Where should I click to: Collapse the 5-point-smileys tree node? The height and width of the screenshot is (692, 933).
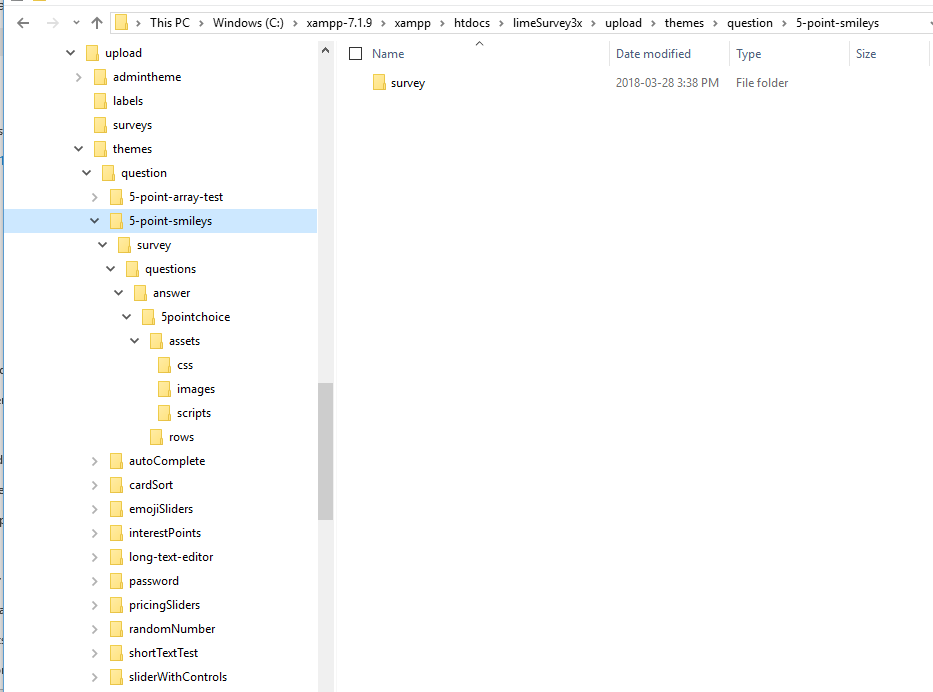pos(95,221)
